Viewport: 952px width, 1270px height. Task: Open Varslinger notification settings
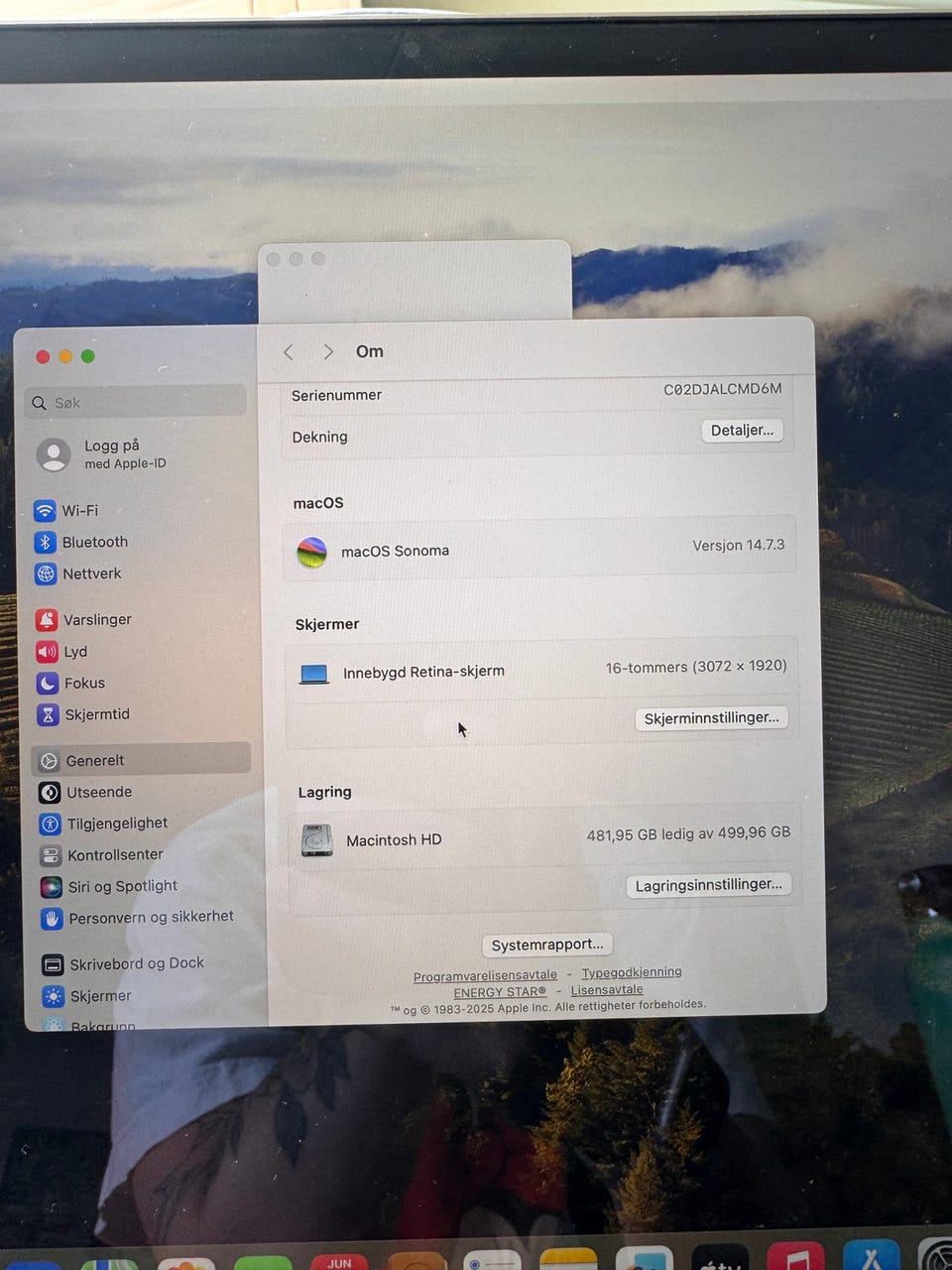tap(84, 619)
